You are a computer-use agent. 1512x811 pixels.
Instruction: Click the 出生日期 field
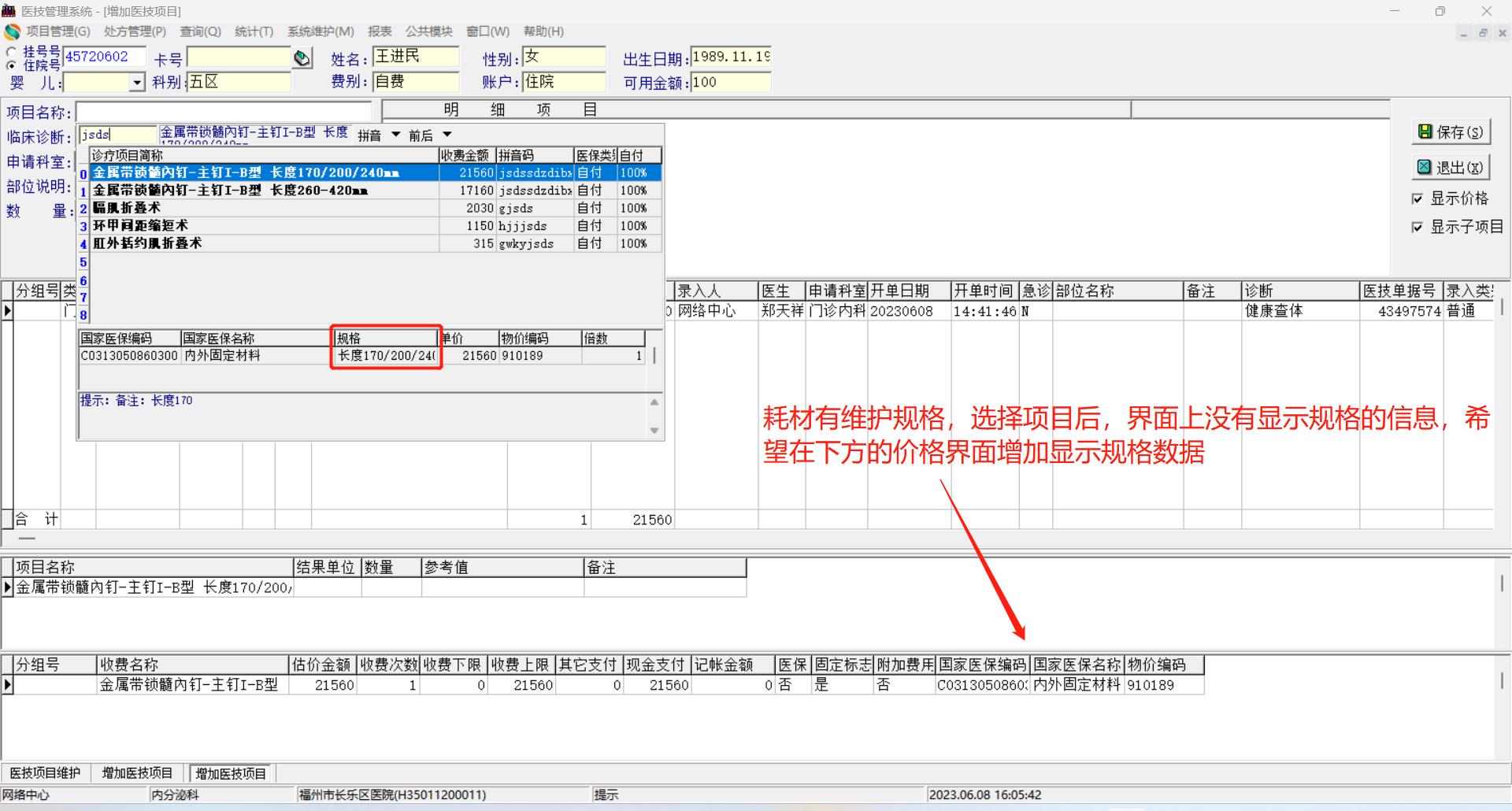(730, 57)
